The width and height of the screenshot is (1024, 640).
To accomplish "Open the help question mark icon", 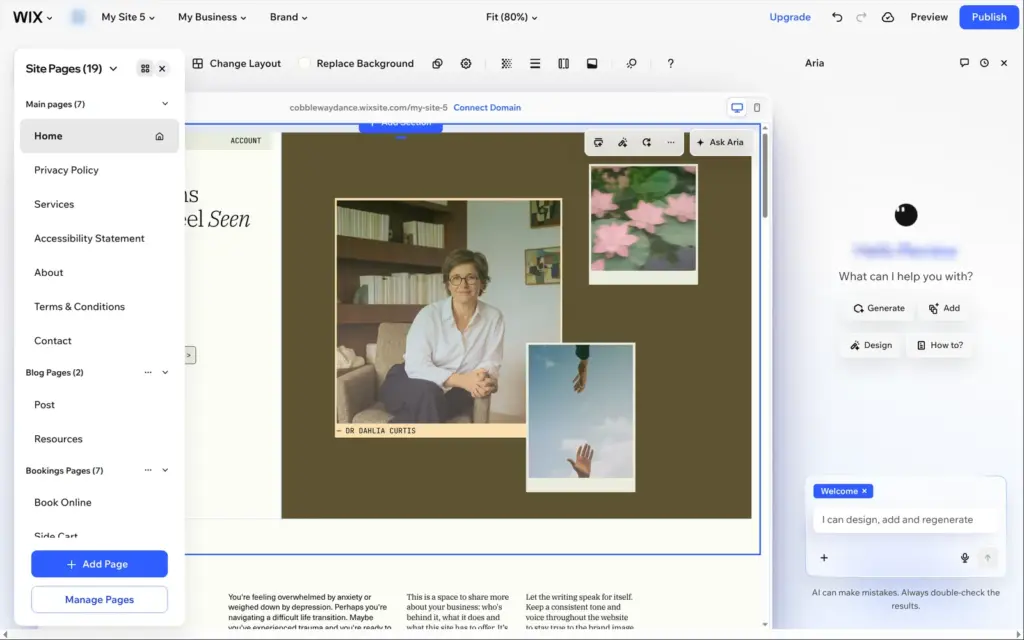I will click(670, 63).
